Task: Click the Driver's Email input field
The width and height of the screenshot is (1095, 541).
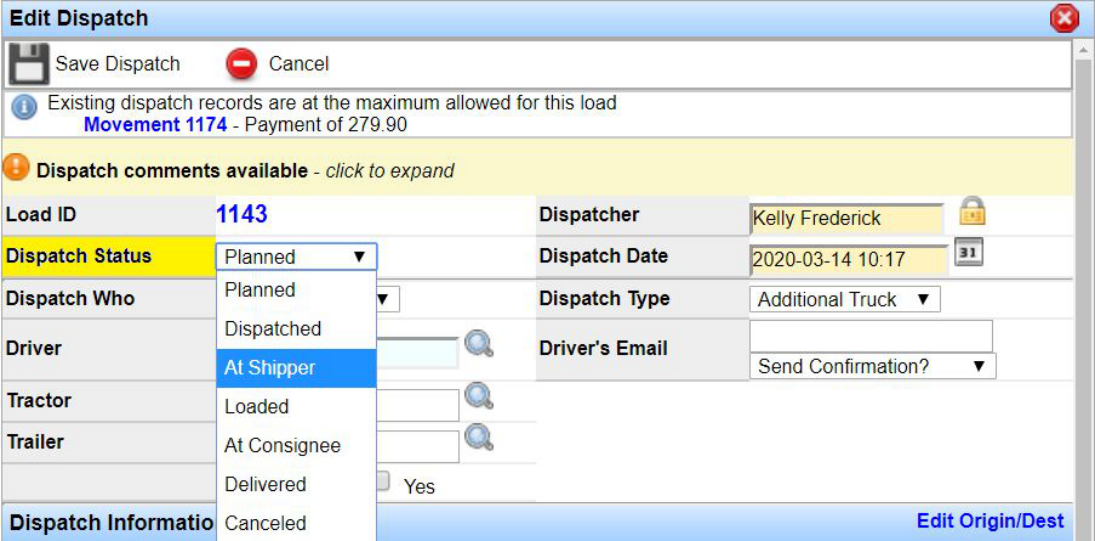Action: click(x=871, y=336)
